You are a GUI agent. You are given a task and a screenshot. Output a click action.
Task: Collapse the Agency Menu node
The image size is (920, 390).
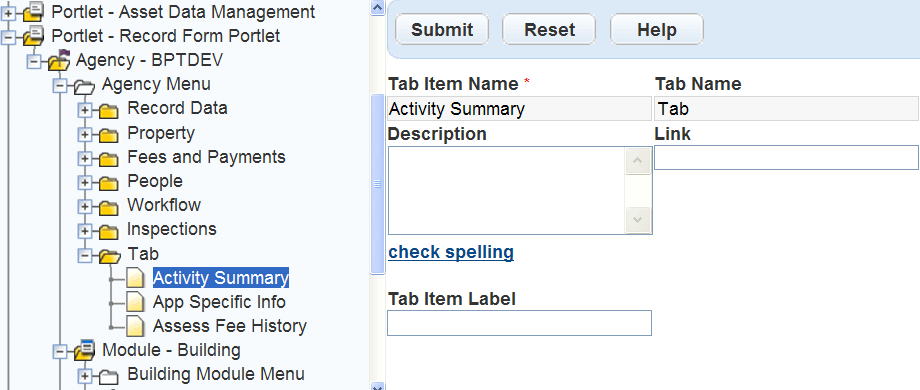[x=60, y=86]
